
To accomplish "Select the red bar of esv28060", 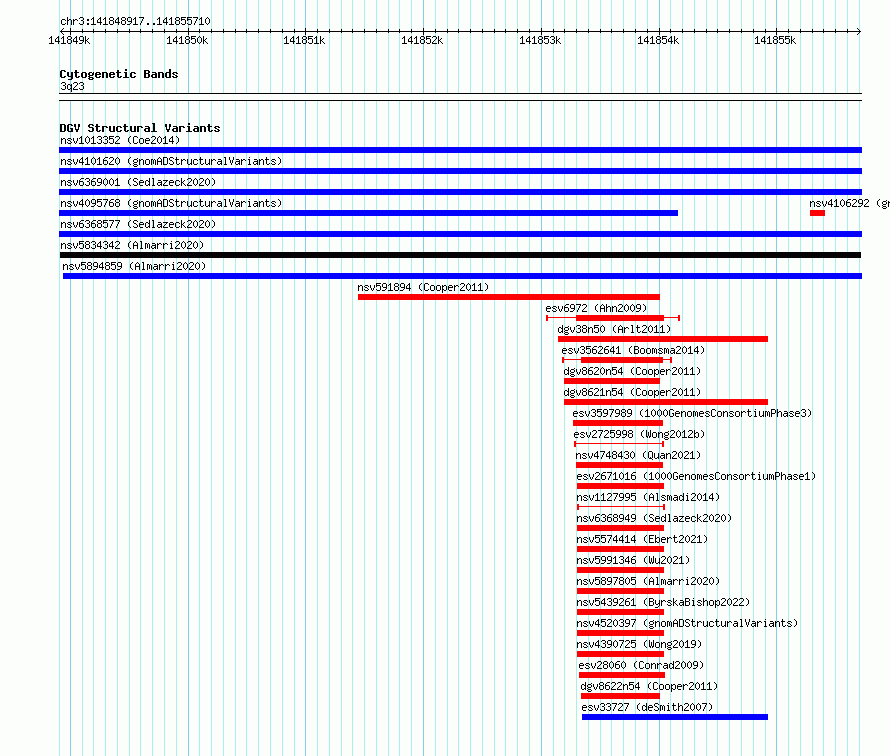I will [622, 675].
